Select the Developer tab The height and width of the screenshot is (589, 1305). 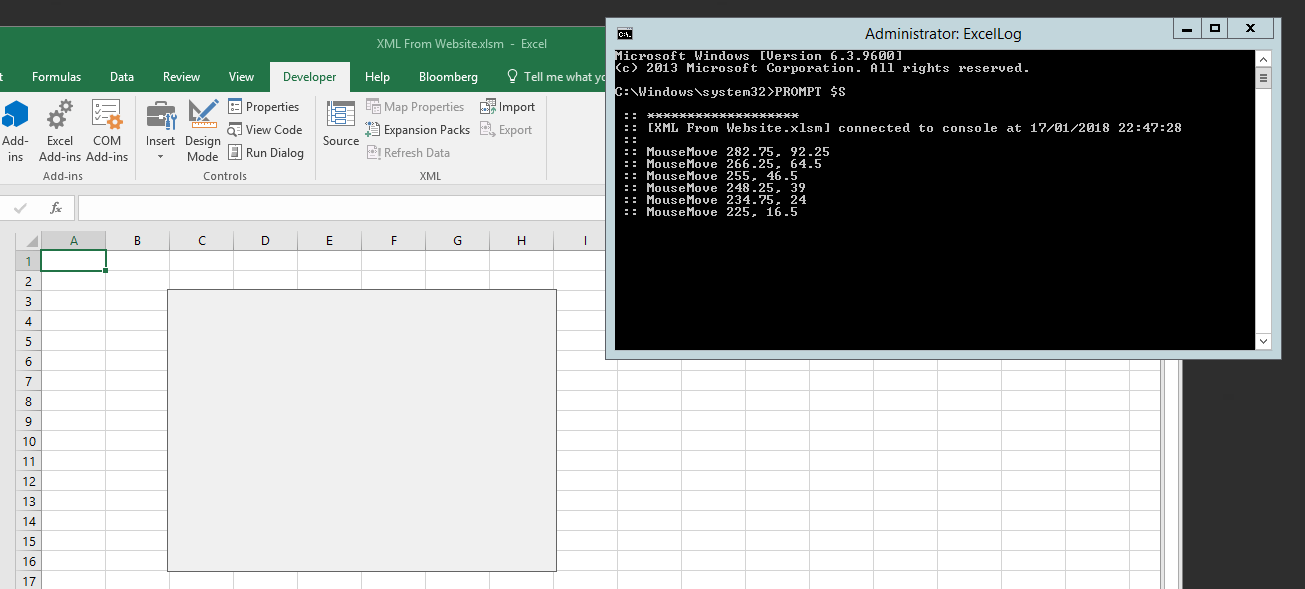310,77
